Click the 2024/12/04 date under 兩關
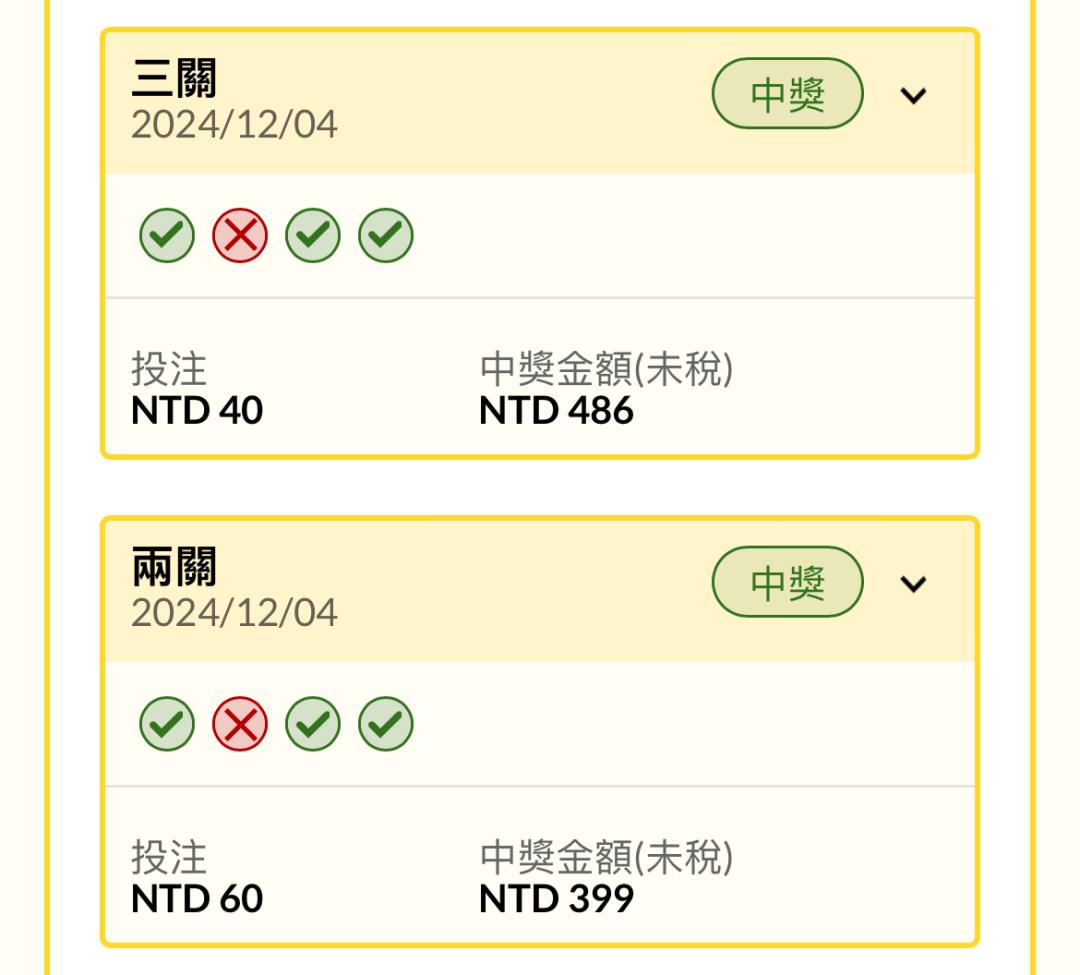Screen dimensions: 1080x975 pyautogui.click(x=234, y=614)
